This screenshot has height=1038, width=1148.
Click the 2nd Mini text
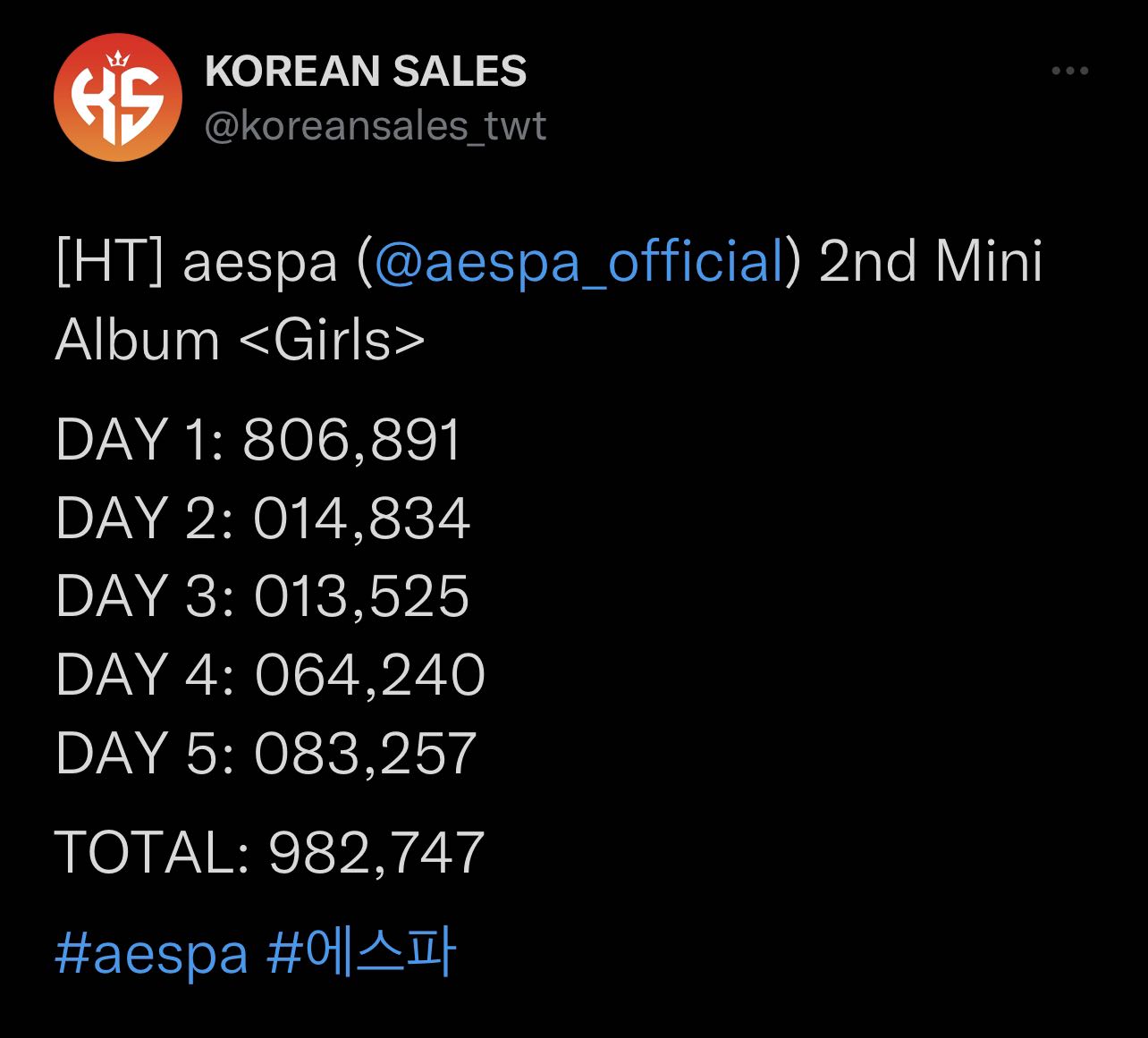931,263
